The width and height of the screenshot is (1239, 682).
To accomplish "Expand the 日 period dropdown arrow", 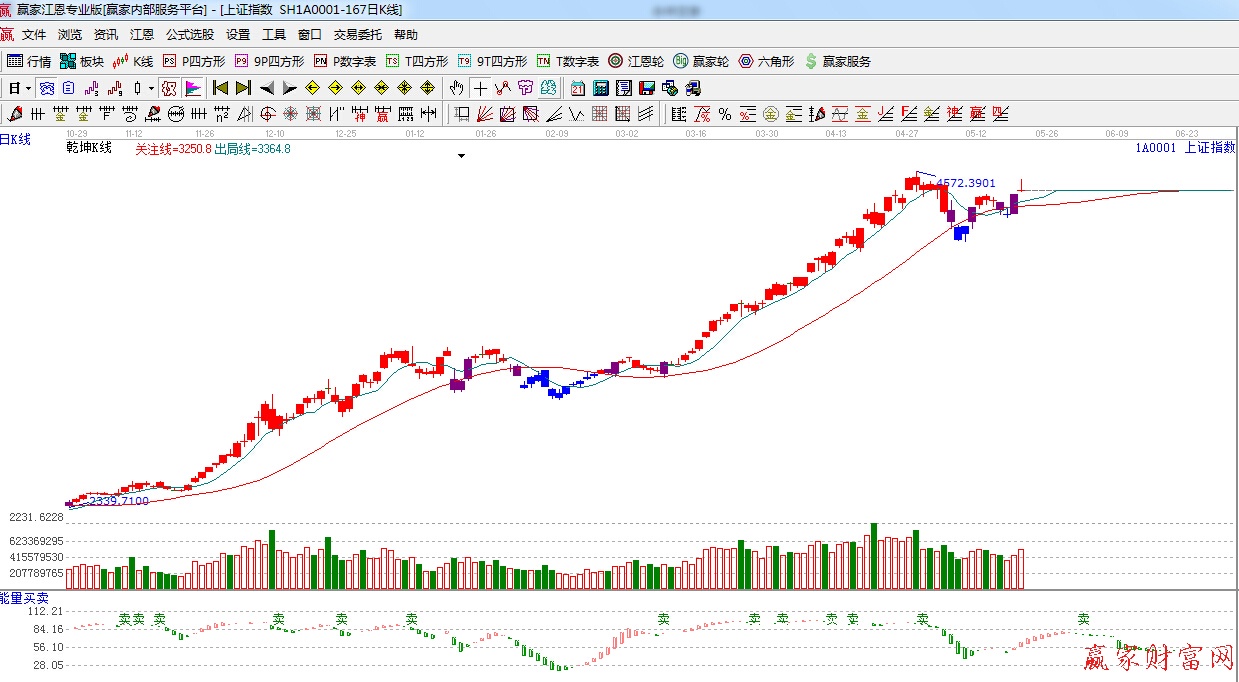I will tap(29, 88).
